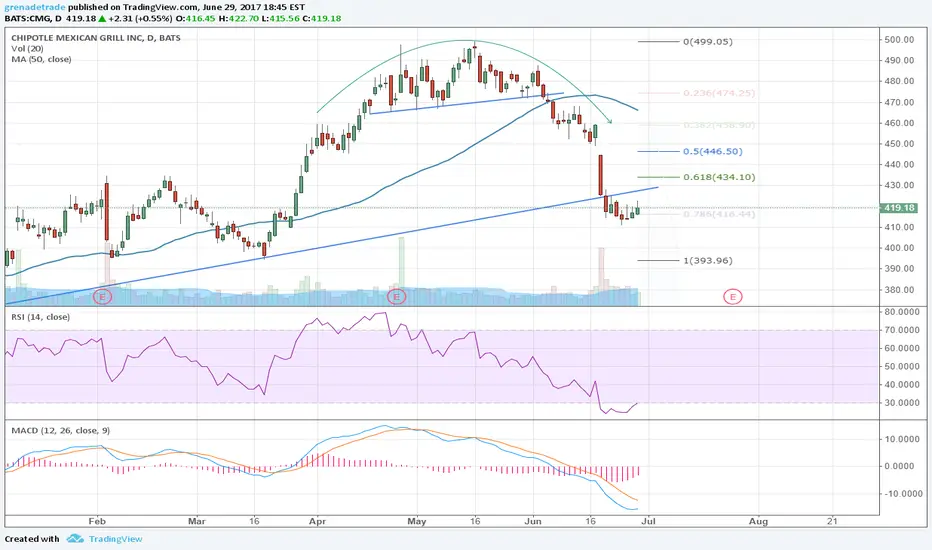Click the MA (50, close) indicator label
The height and width of the screenshot is (550, 932).
[x=41, y=59]
